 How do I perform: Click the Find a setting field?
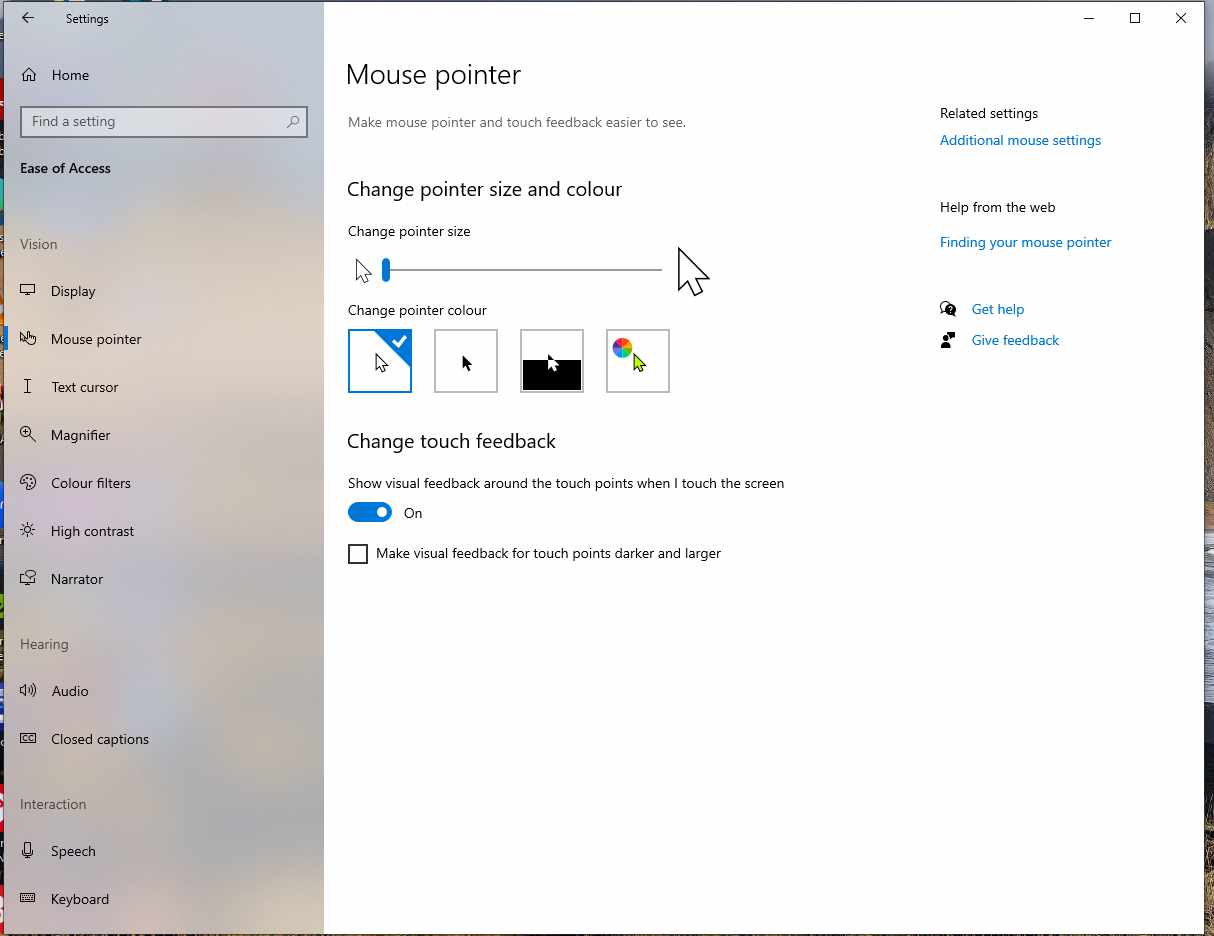point(155,122)
